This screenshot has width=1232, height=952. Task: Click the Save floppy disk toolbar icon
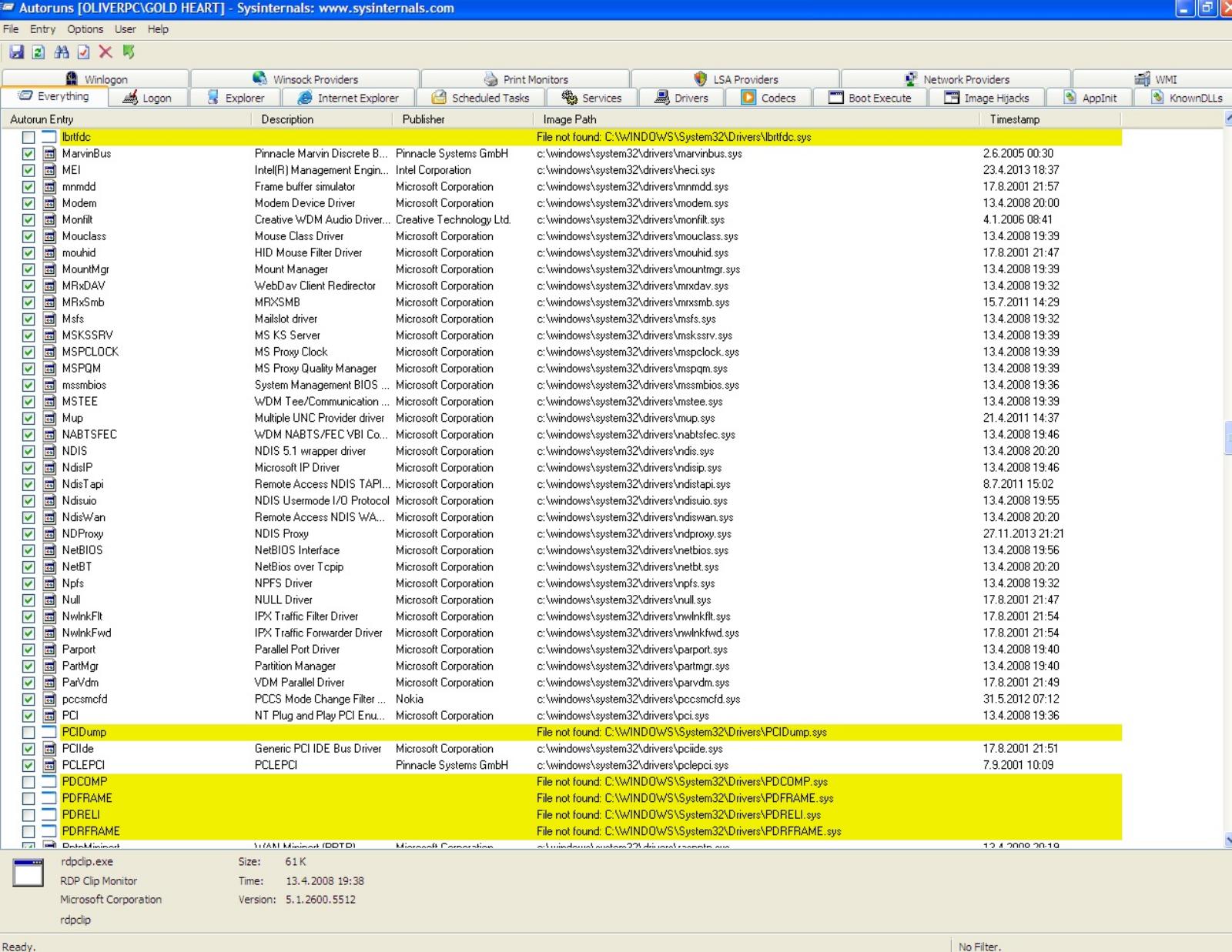(16, 52)
